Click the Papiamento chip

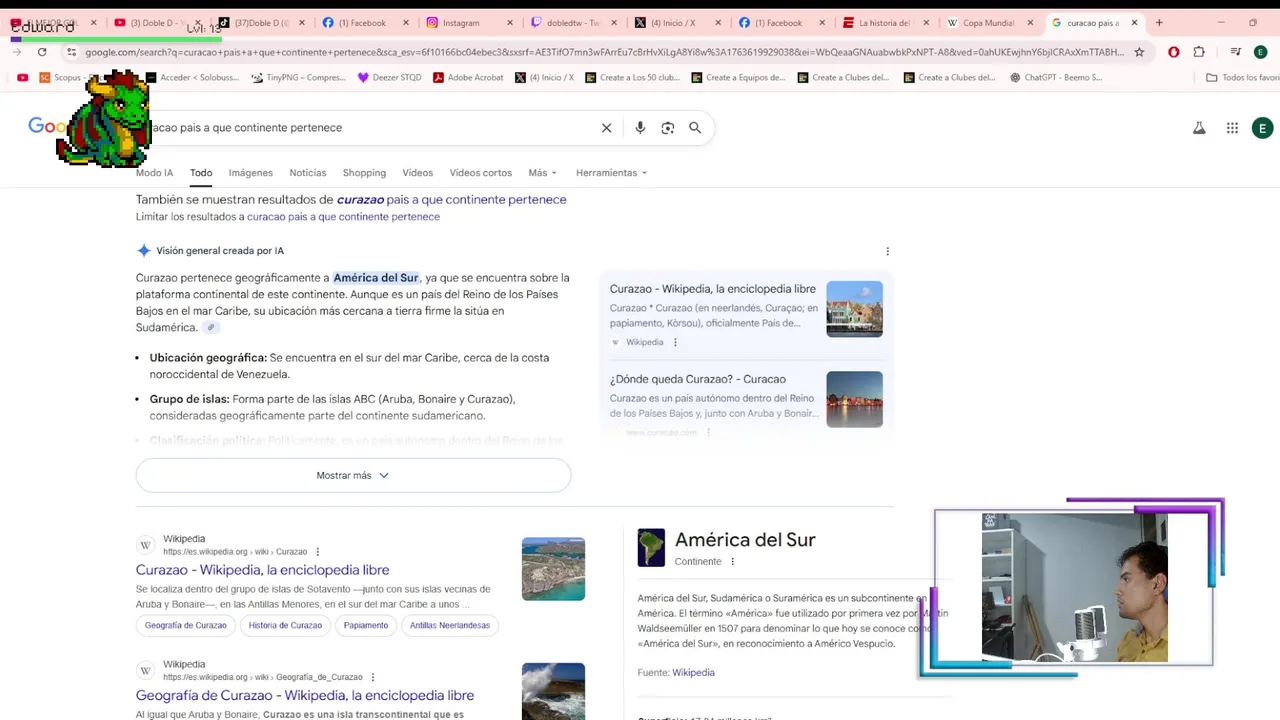365,625
